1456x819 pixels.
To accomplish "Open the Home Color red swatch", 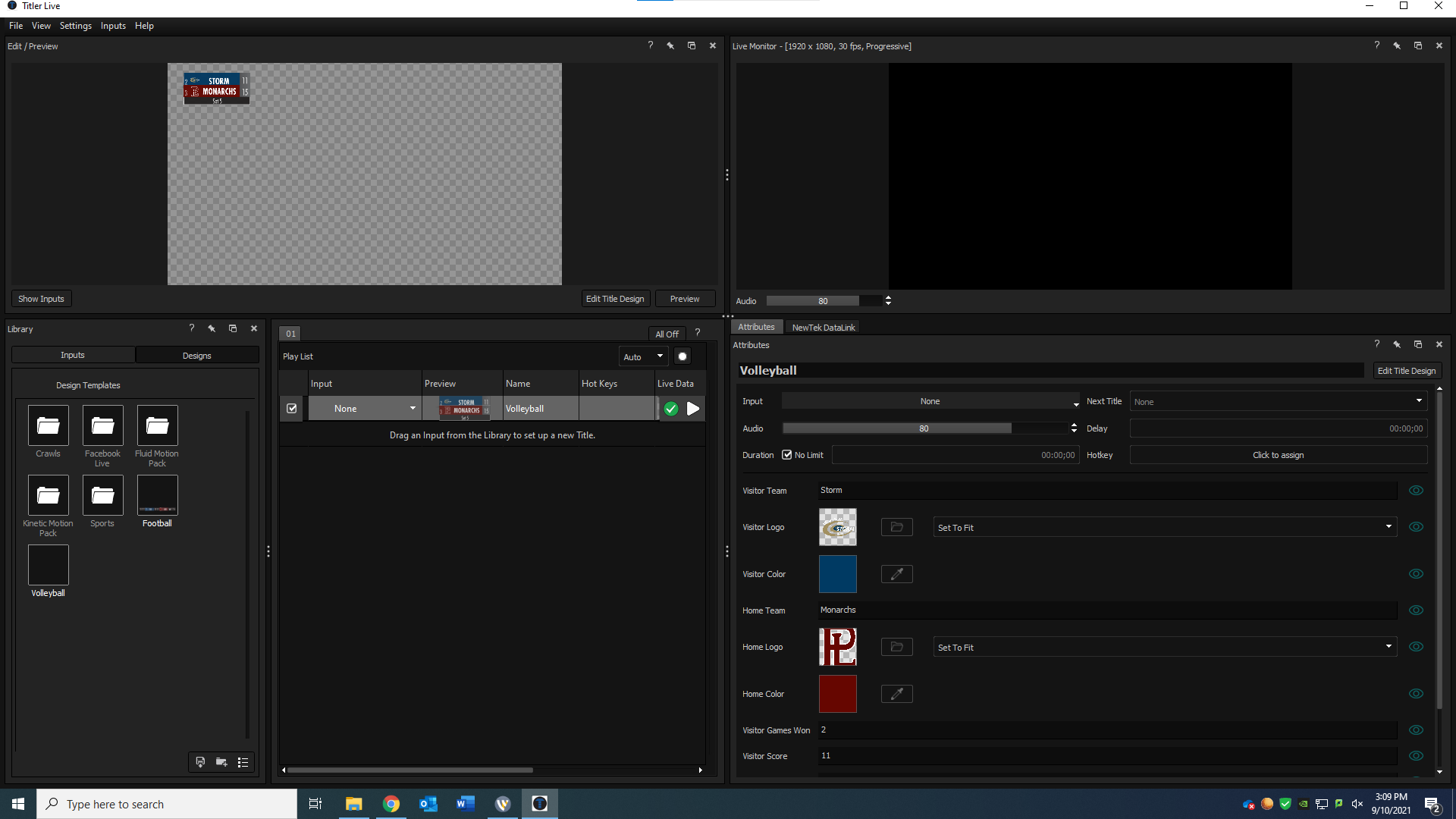I will (837, 694).
